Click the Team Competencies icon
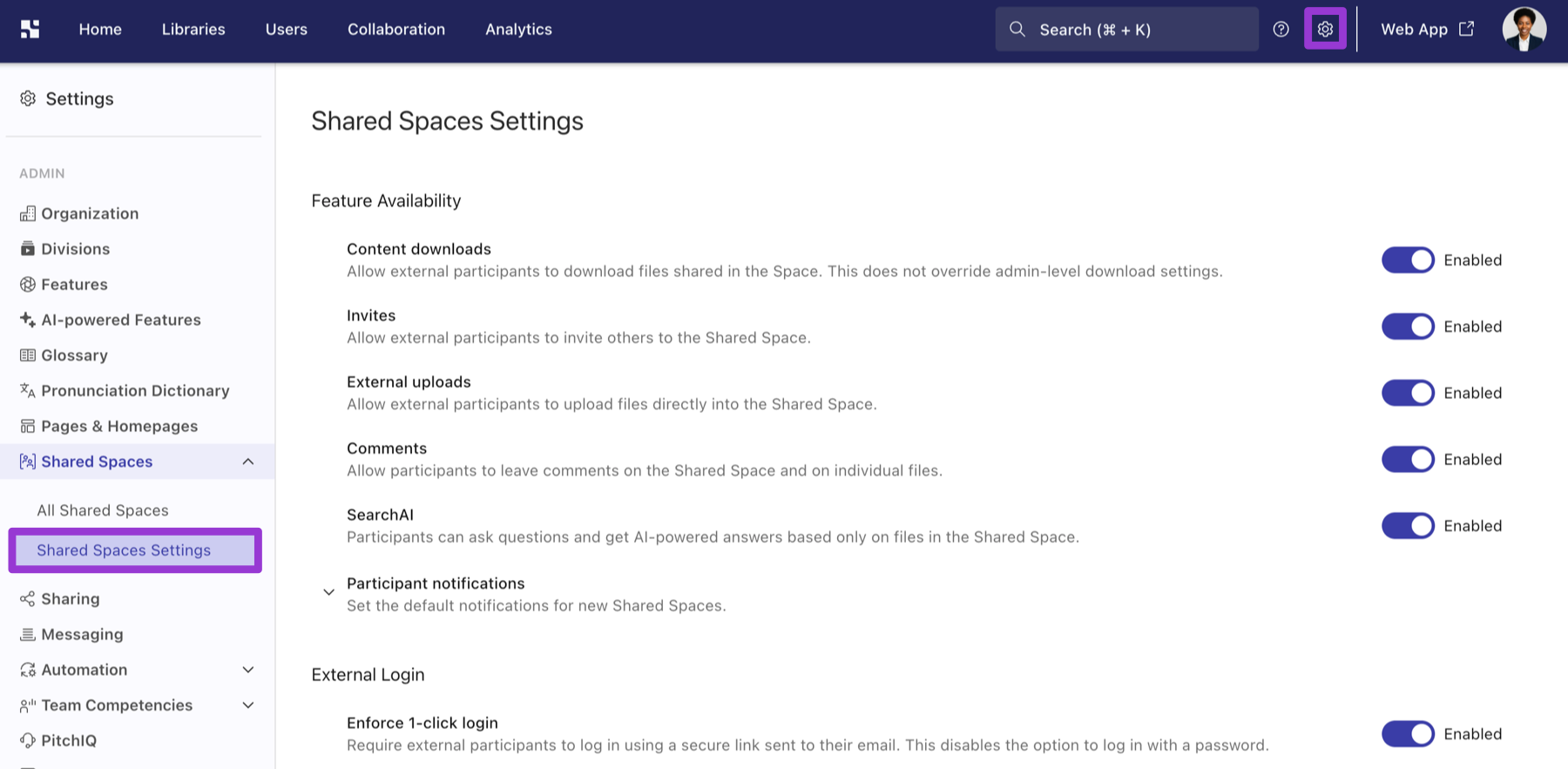Screen dimensions: 1568x769 coord(28,705)
